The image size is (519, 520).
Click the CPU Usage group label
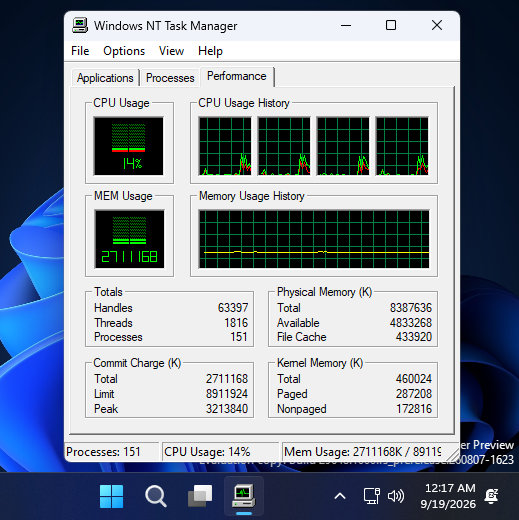click(121, 103)
